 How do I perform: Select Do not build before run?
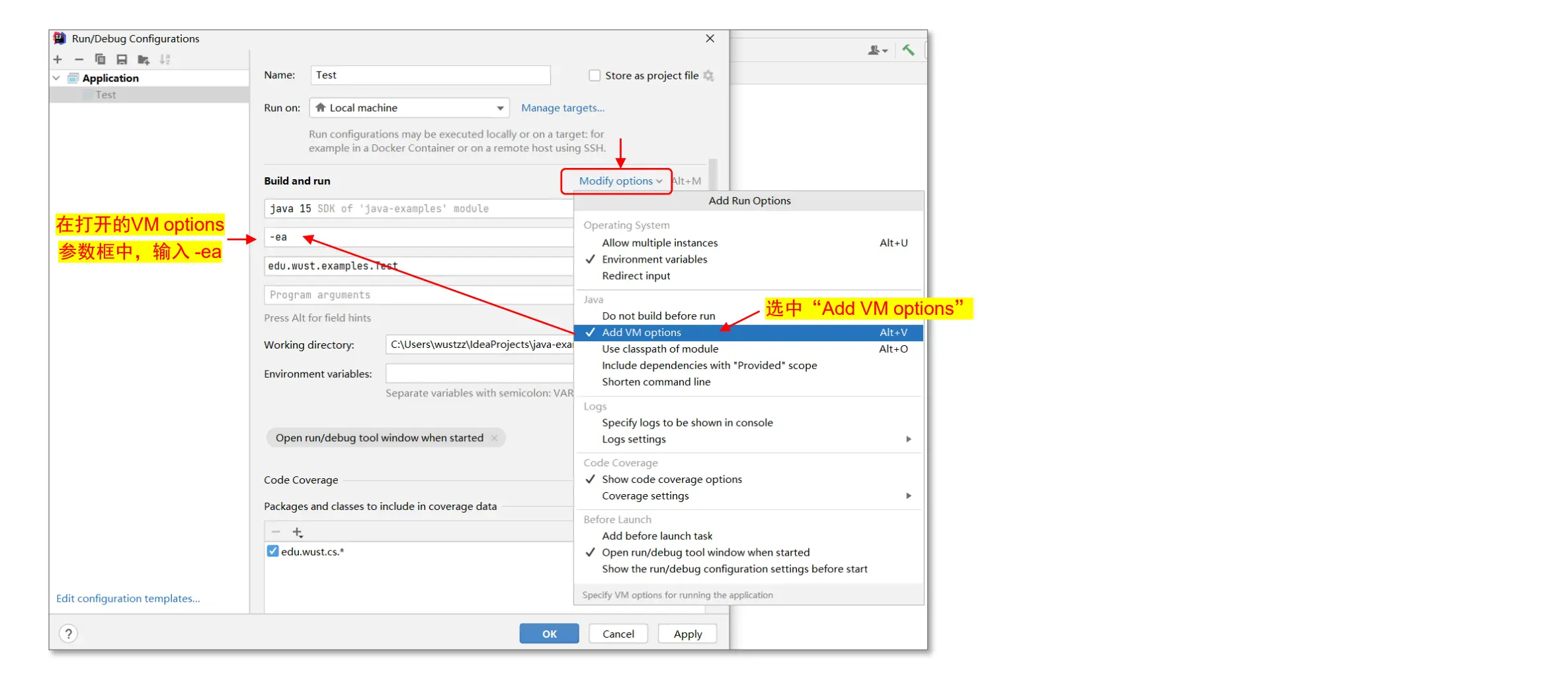click(x=749, y=316)
